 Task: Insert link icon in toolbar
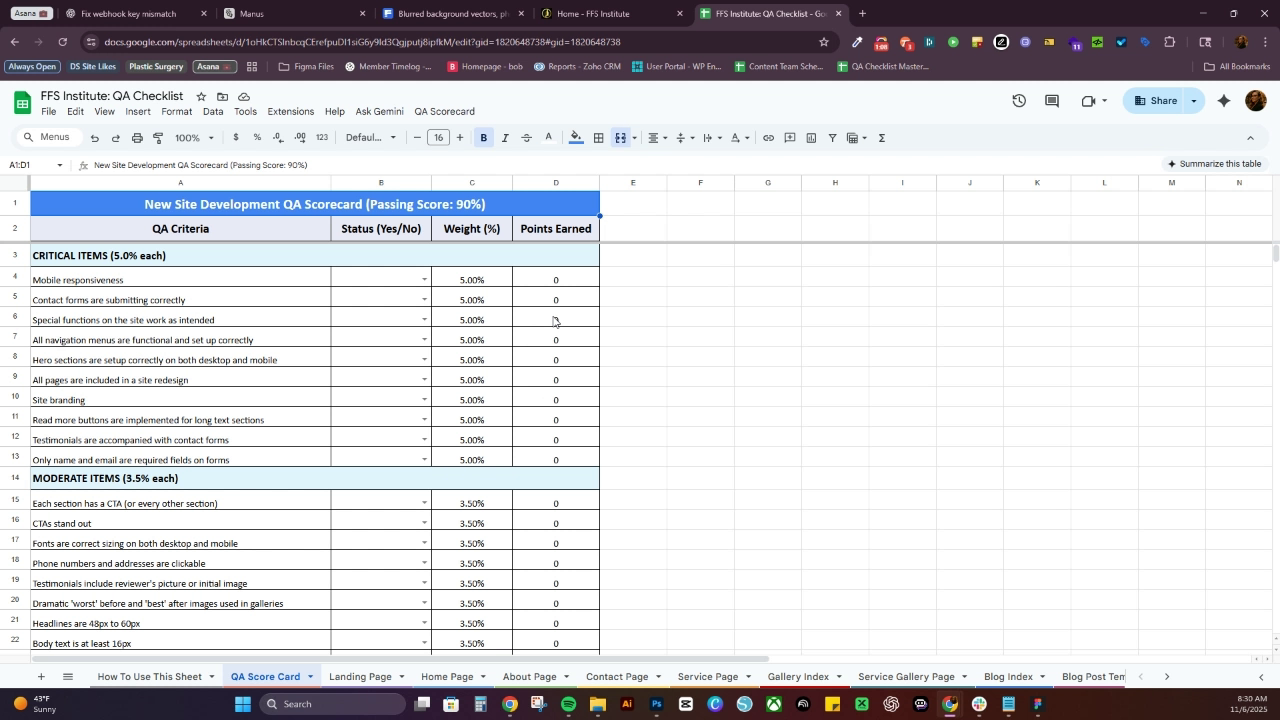tap(768, 138)
